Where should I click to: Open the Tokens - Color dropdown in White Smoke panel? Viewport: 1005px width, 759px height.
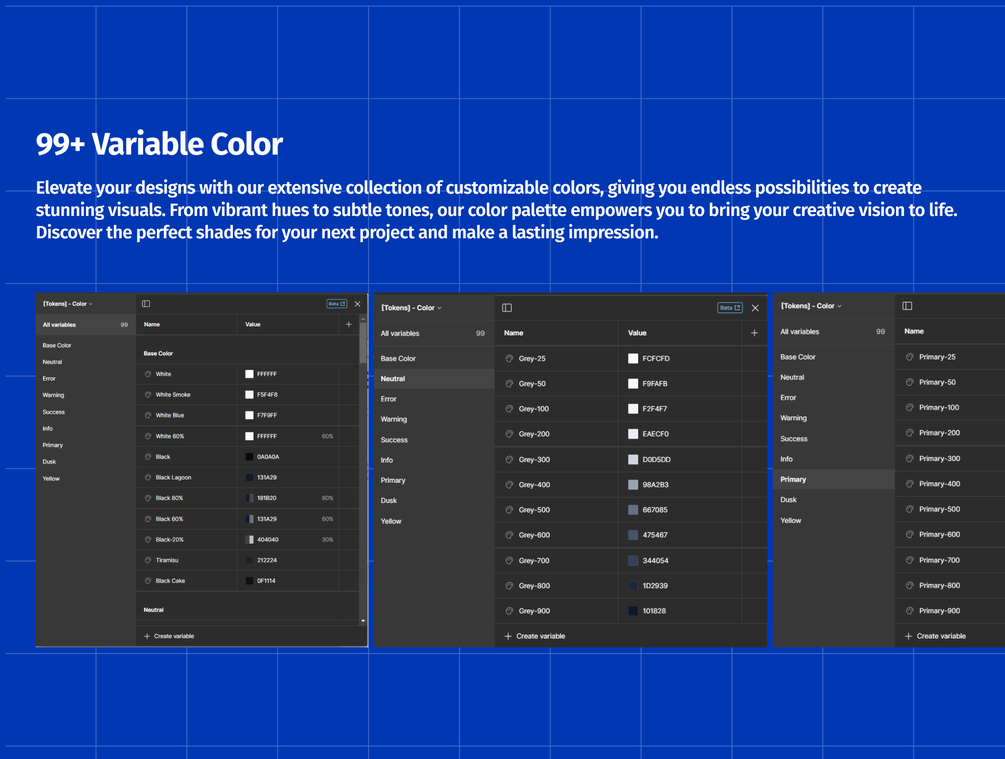68,304
